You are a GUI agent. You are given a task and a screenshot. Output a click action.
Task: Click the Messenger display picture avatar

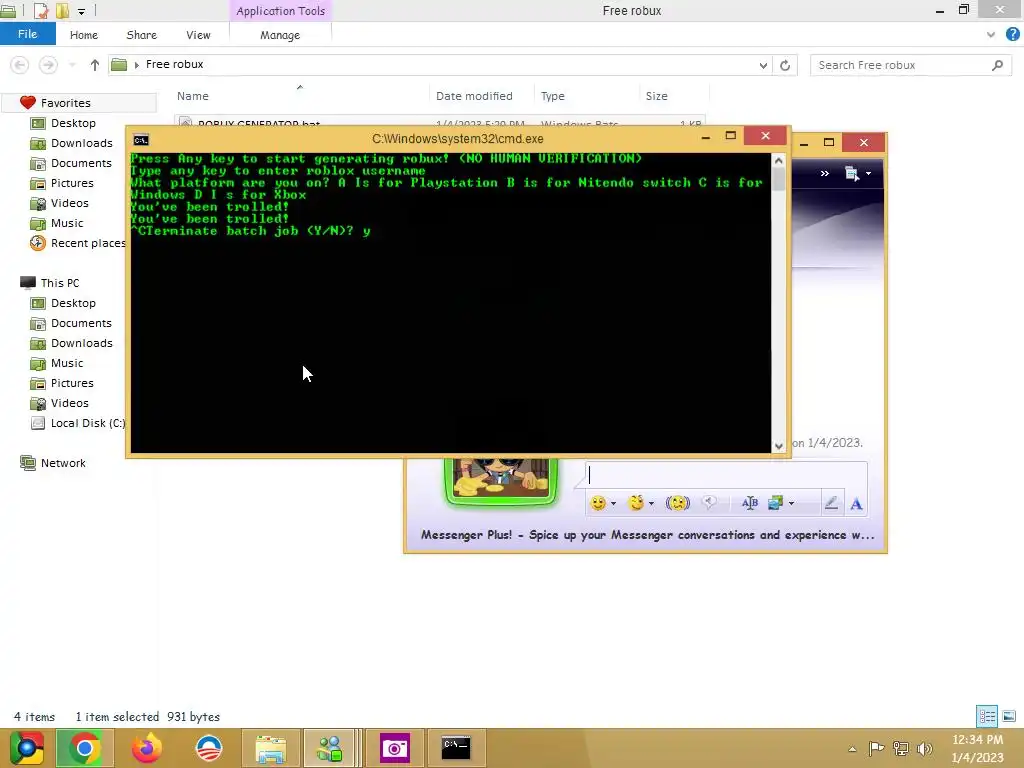point(501,481)
